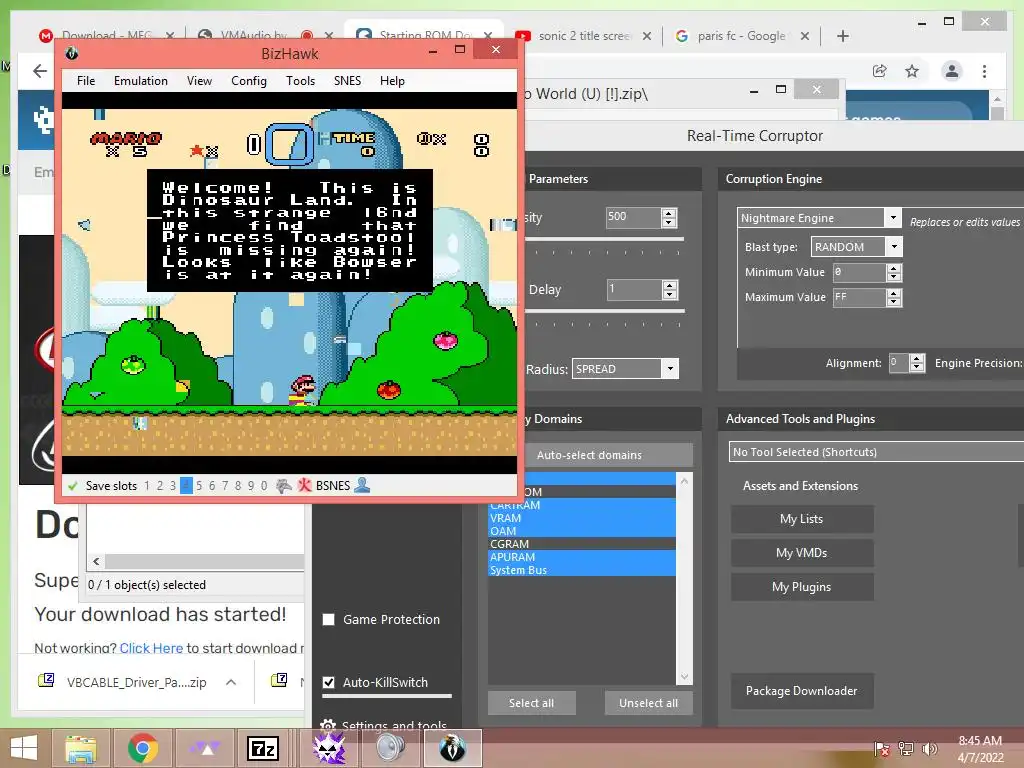Increase Intensity 500 value with up arrow
This screenshot has height=768, width=1024.
tap(669, 213)
